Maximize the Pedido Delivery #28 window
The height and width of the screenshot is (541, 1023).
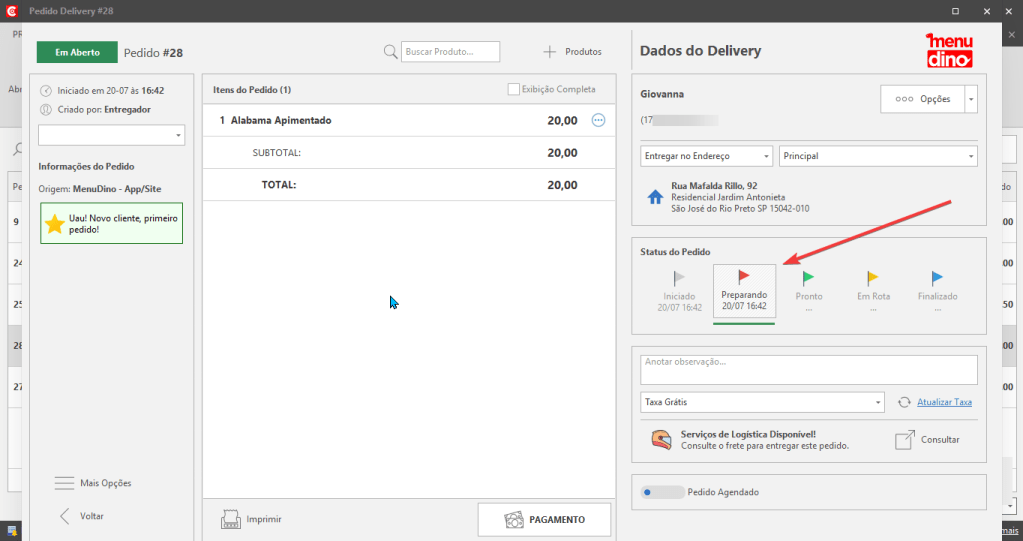pyautogui.click(x=955, y=11)
